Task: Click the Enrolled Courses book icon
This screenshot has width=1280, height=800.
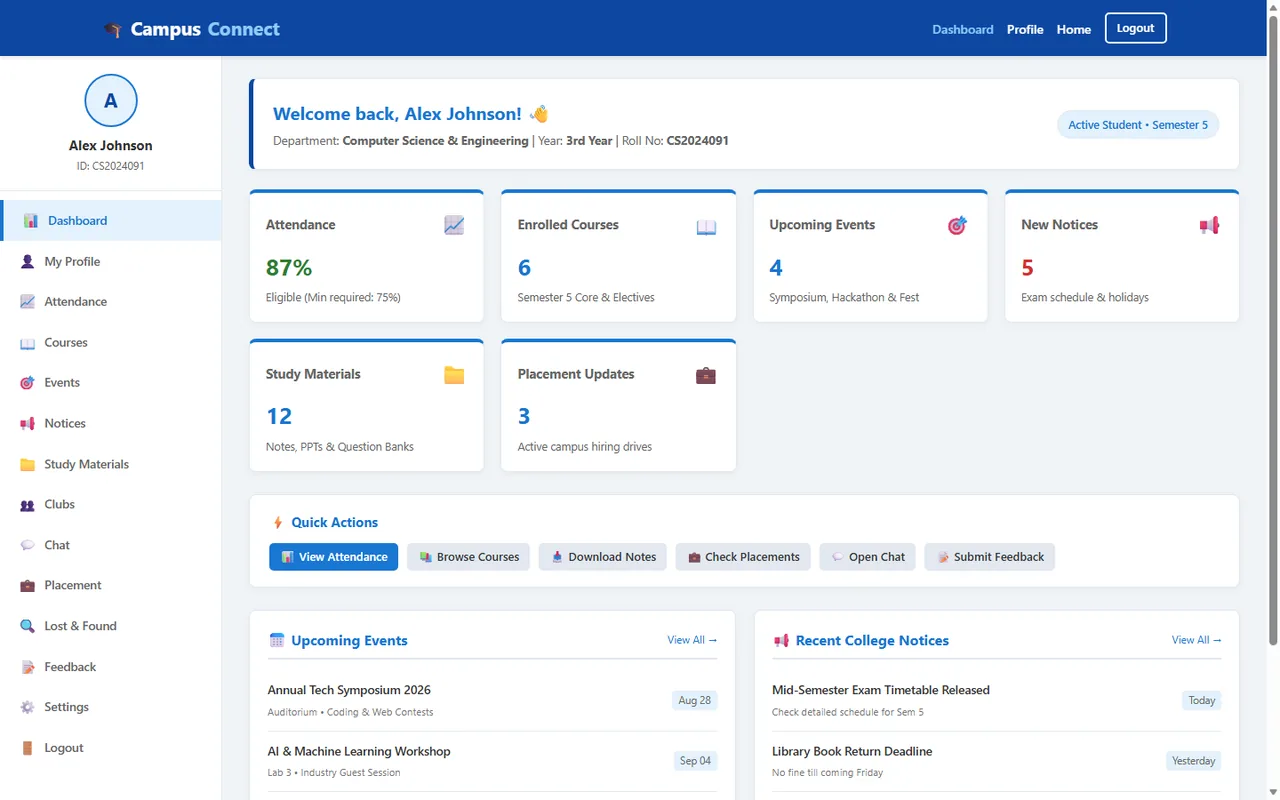Action: click(x=706, y=227)
